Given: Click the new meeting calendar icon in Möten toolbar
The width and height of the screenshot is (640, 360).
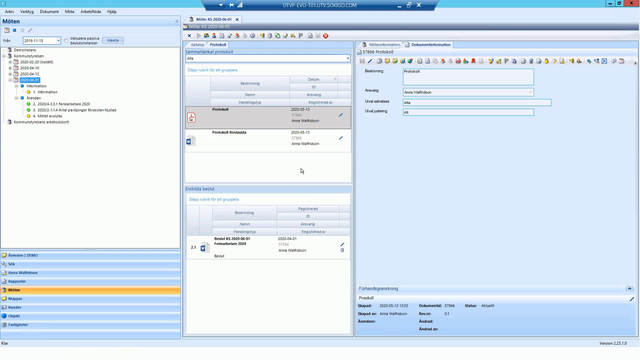Looking at the screenshot, I should click(7, 30).
